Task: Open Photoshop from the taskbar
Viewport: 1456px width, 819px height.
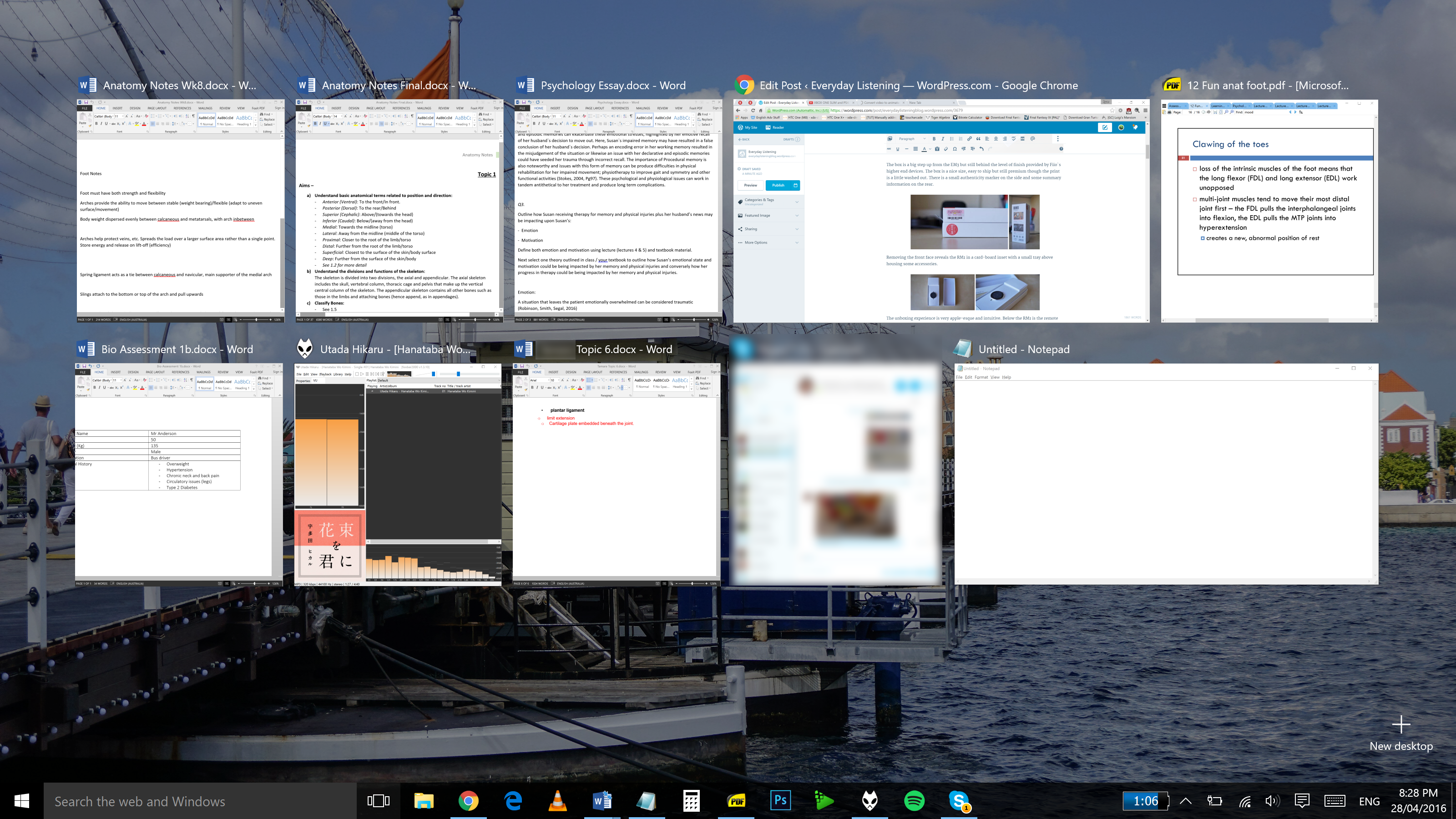Action: coord(780,801)
